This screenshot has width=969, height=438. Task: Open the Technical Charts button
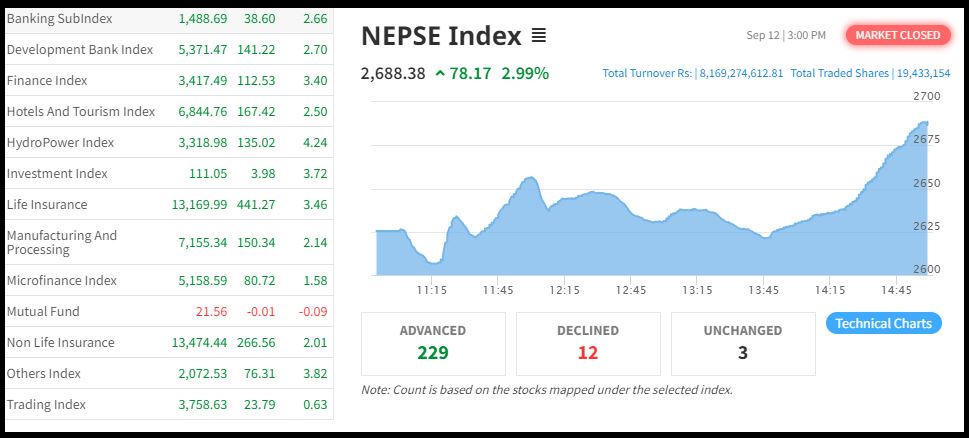point(883,323)
